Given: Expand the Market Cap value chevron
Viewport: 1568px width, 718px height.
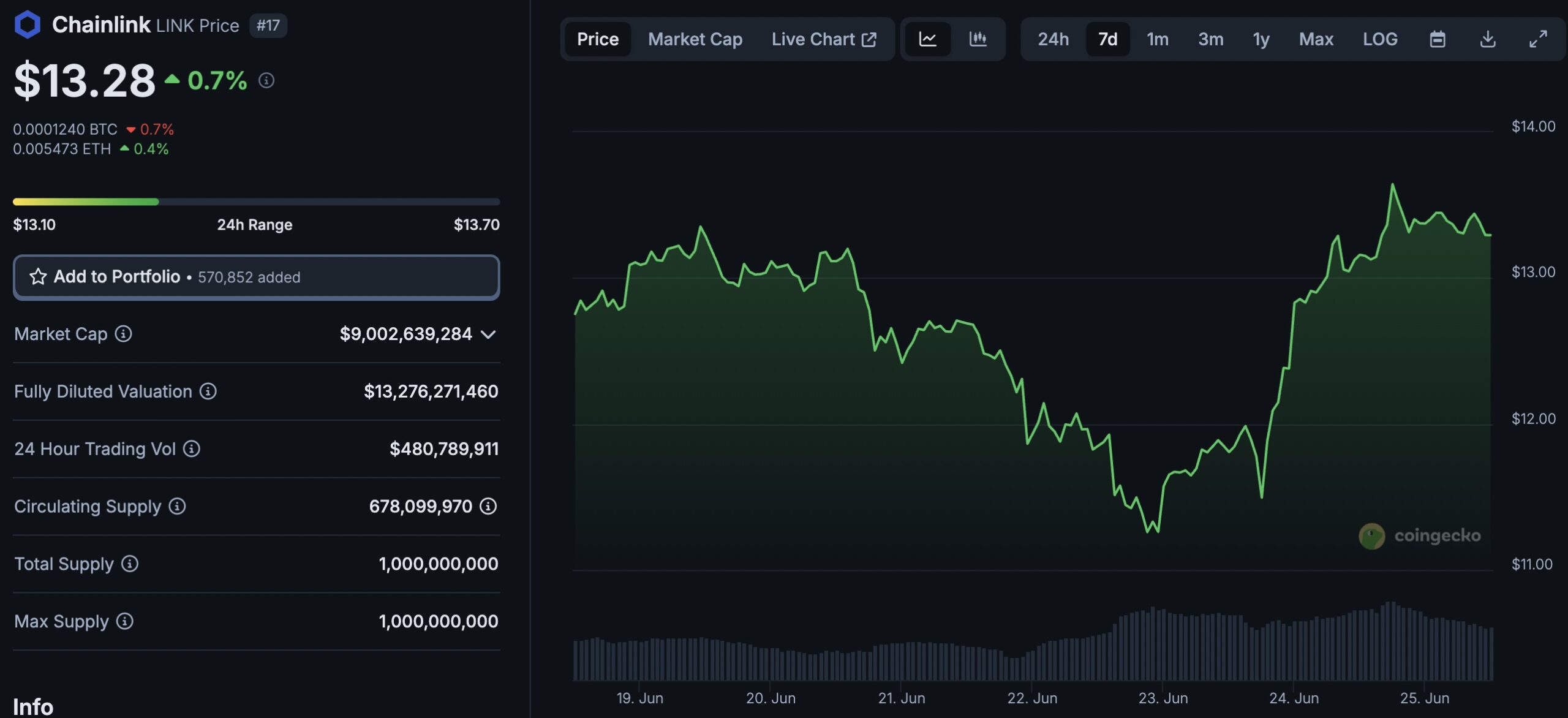Looking at the screenshot, I should click(x=488, y=334).
